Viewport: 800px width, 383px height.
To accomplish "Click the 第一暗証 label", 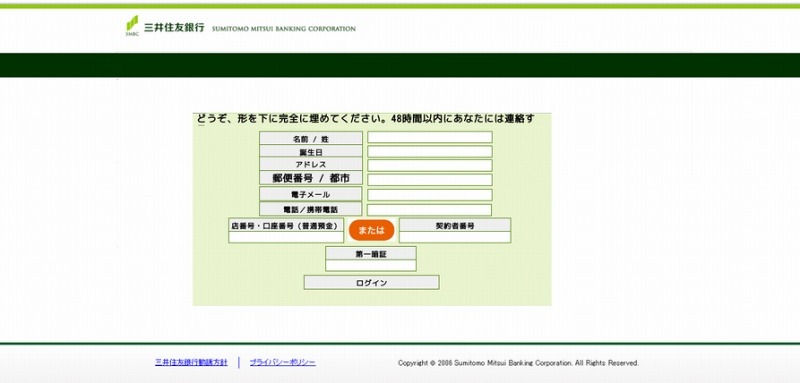I will 370,253.
